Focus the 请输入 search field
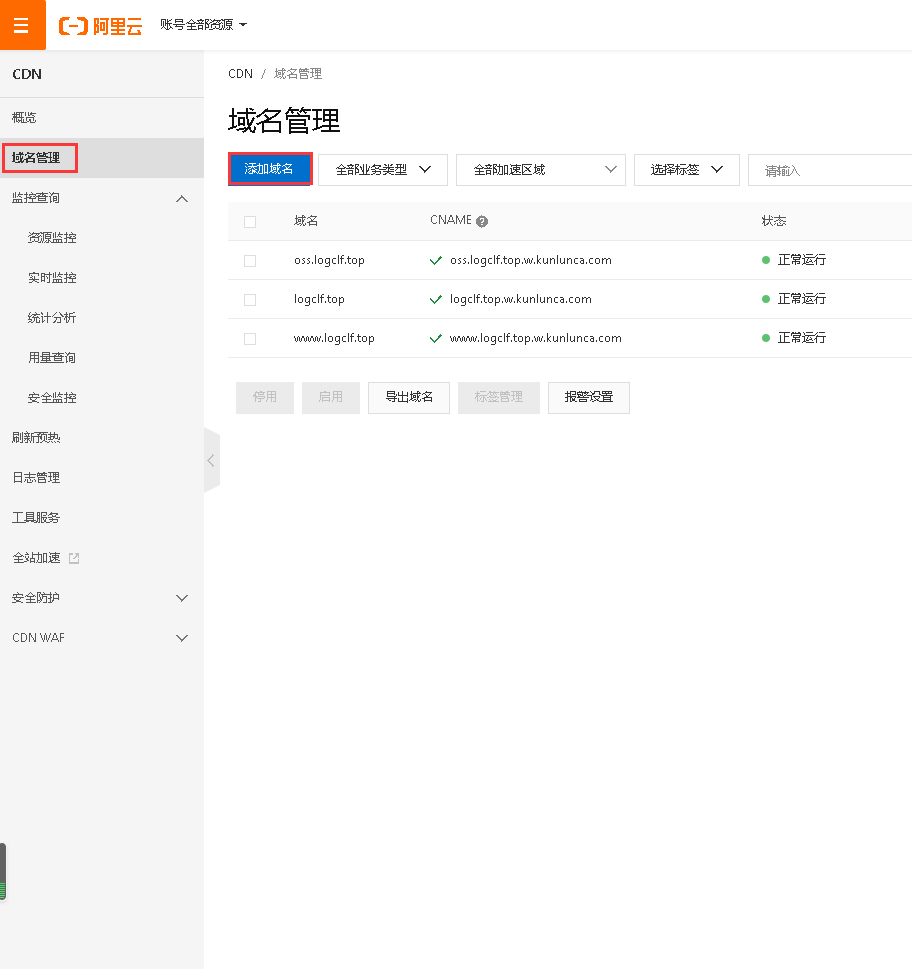 point(830,170)
